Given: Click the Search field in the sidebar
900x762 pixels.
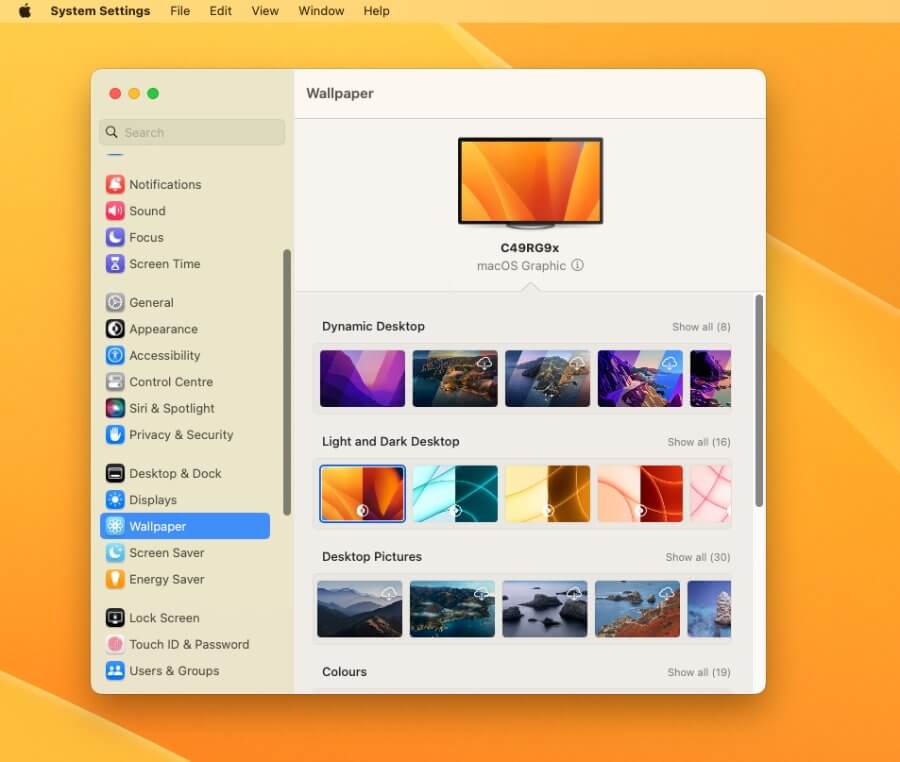Looking at the screenshot, I should (x=191, y=132).
